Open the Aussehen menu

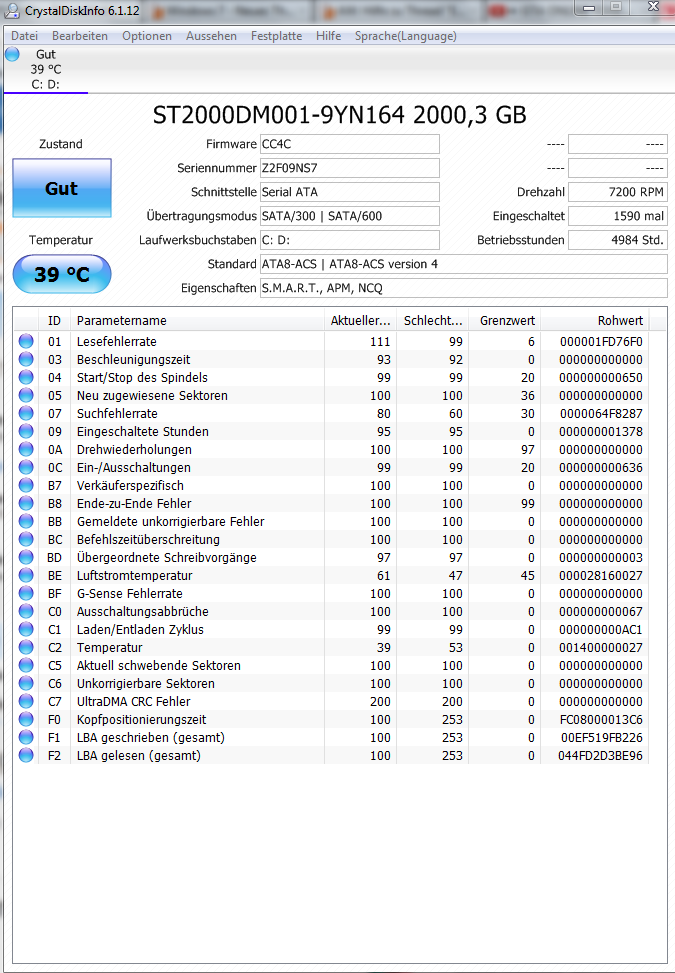pos(212,36)
